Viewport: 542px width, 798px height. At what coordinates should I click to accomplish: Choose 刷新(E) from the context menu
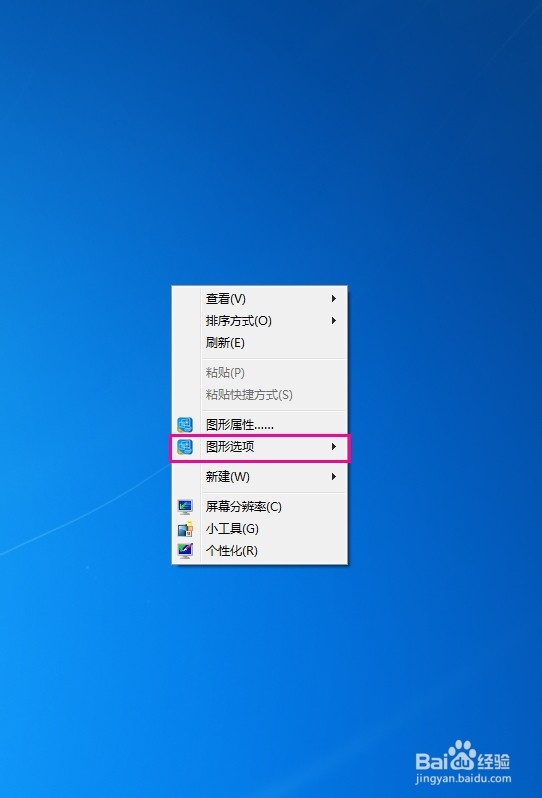pos(260,343)
